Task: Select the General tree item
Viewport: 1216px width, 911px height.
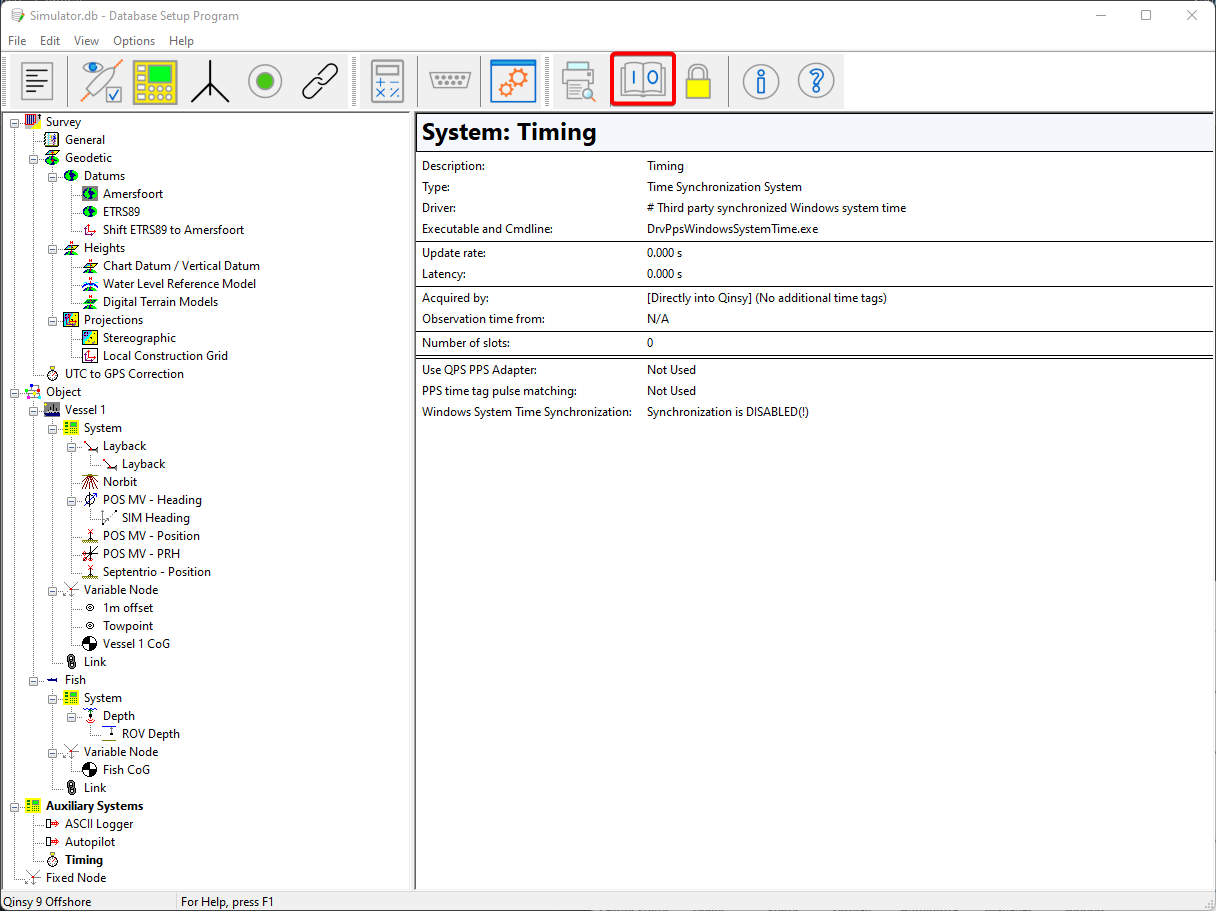Action: point(85,140)
